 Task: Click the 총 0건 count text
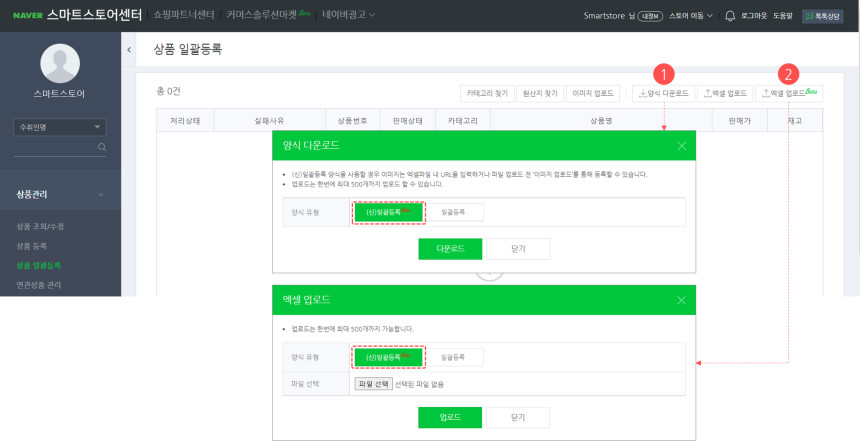click(x=168, y=92)
